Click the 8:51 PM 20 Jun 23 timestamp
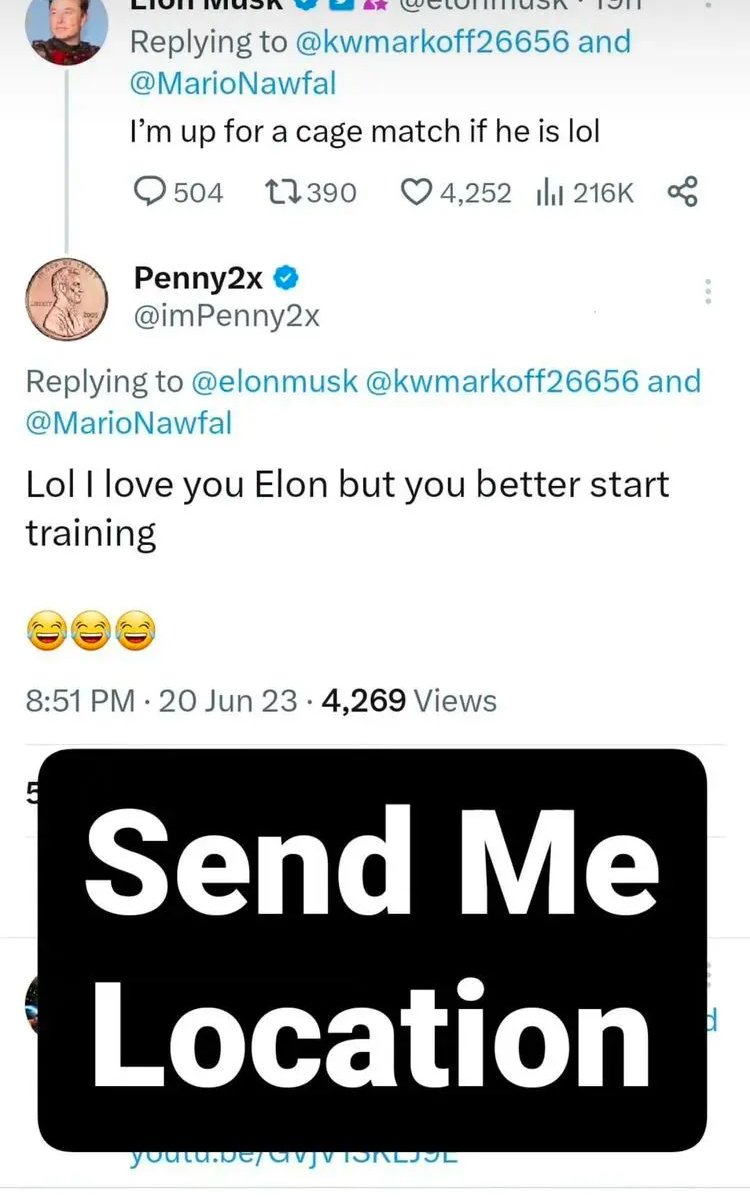 point(161,700)
